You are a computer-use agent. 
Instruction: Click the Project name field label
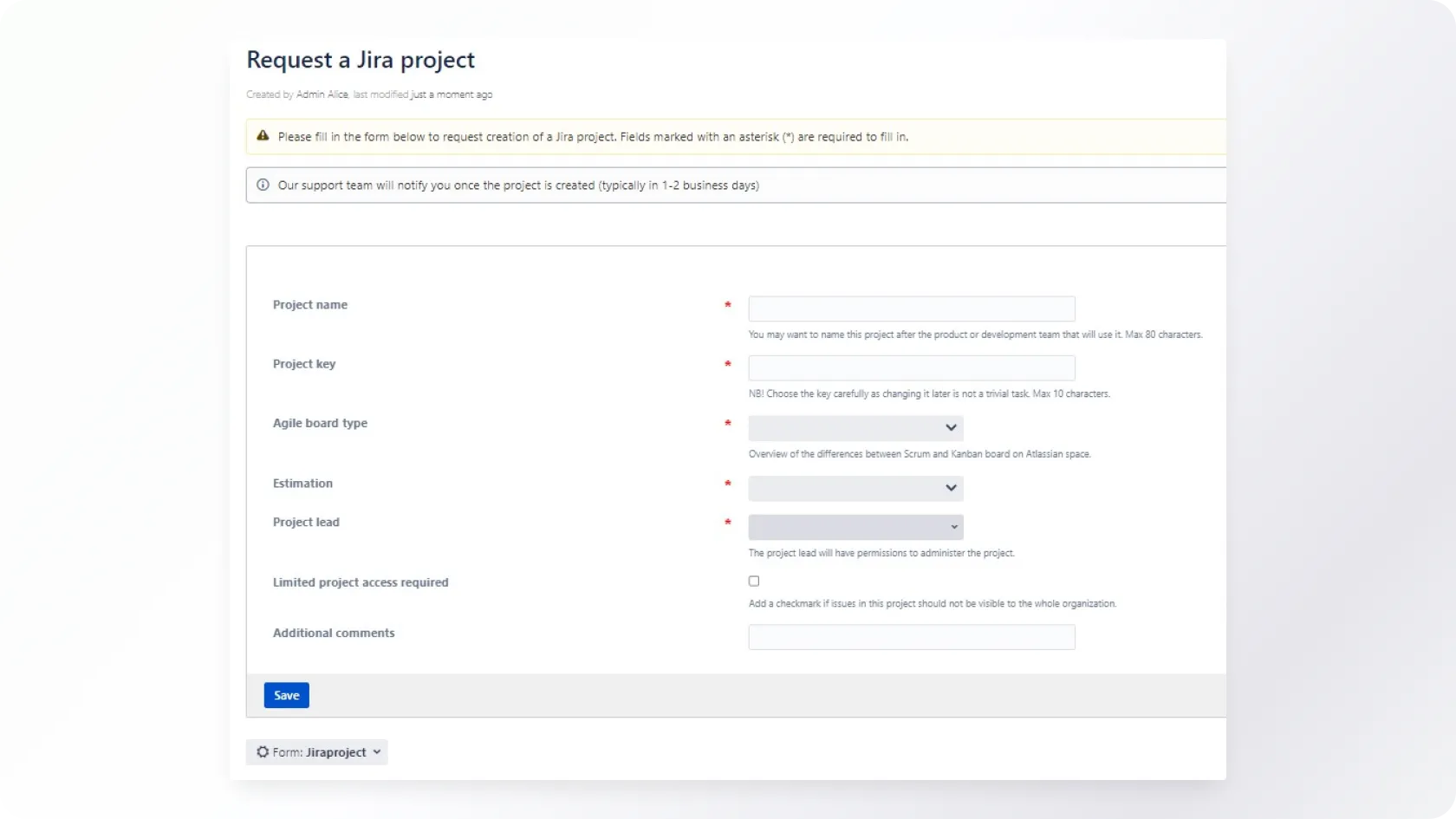(310, 305)
